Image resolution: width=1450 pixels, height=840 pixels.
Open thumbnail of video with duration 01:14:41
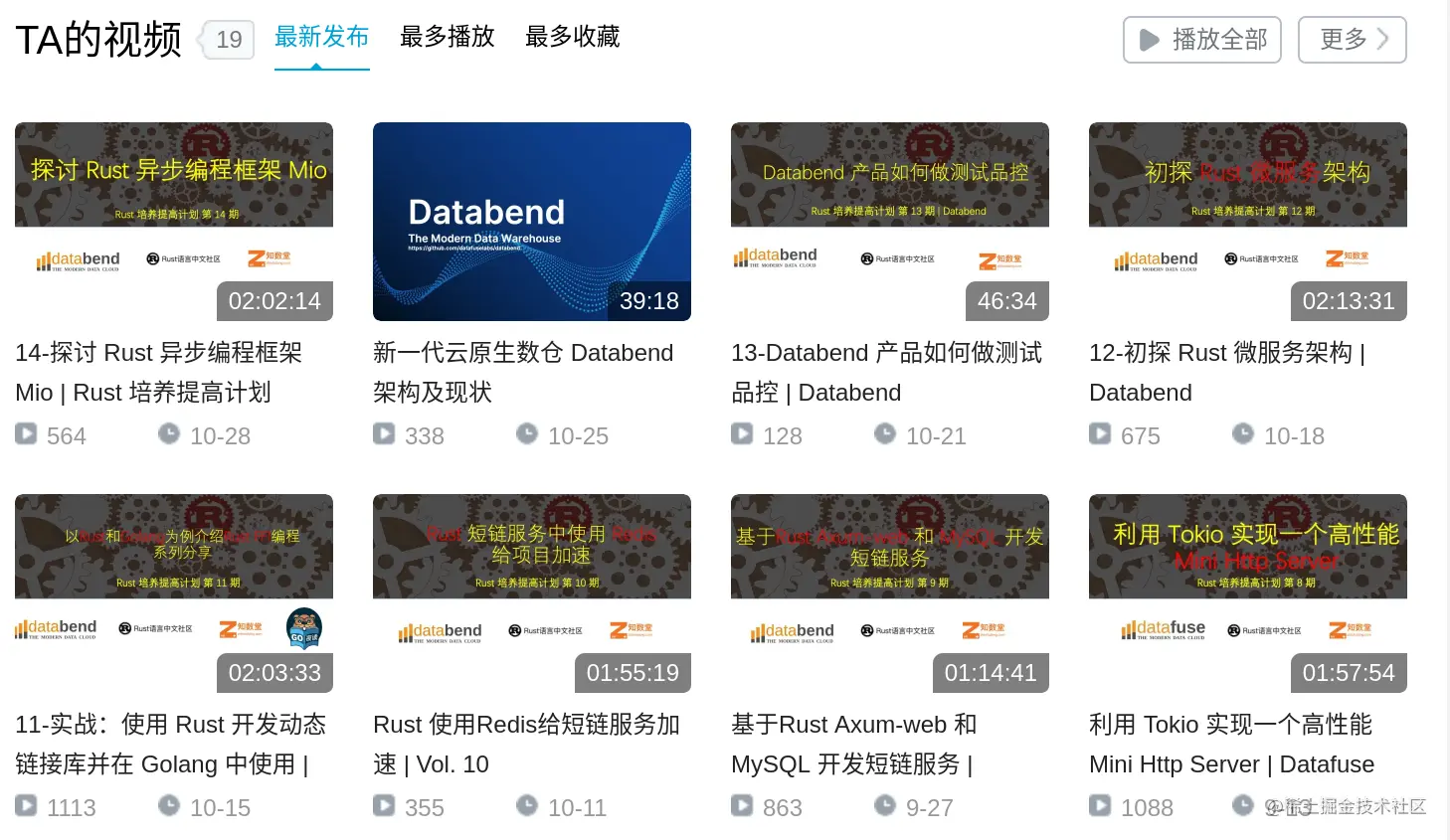(890, 593)
